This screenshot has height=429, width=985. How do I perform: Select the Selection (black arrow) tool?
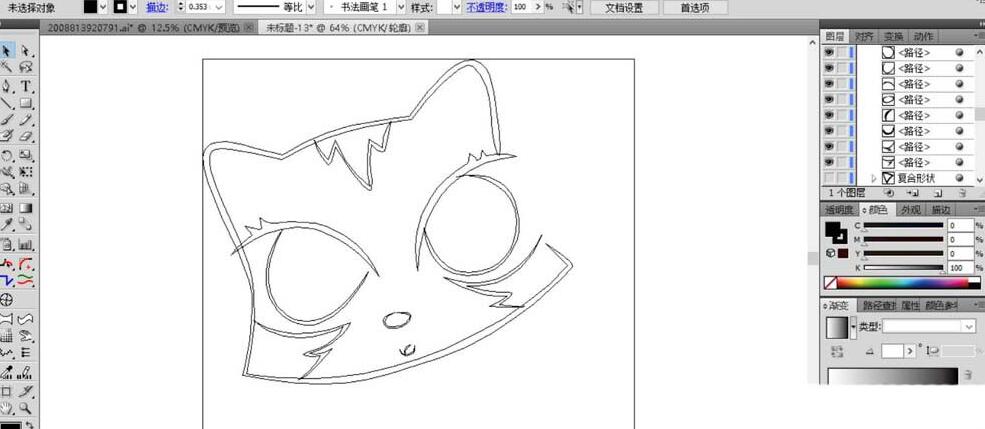click(x=7, y=51)
